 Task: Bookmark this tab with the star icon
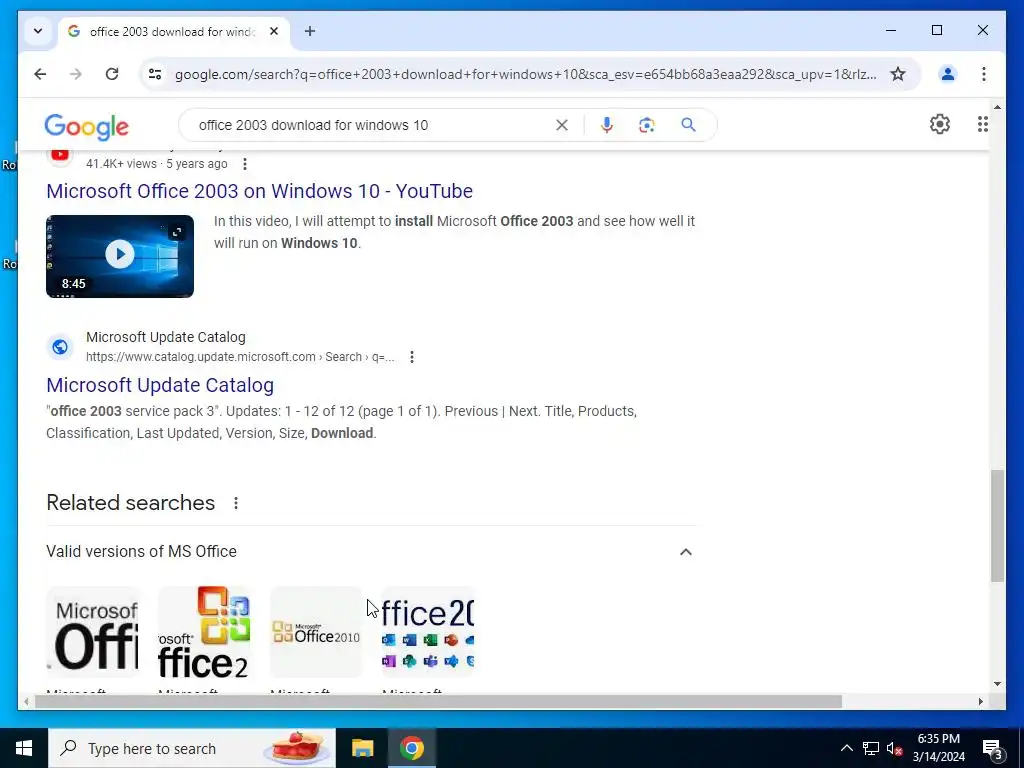pos(898,74)
